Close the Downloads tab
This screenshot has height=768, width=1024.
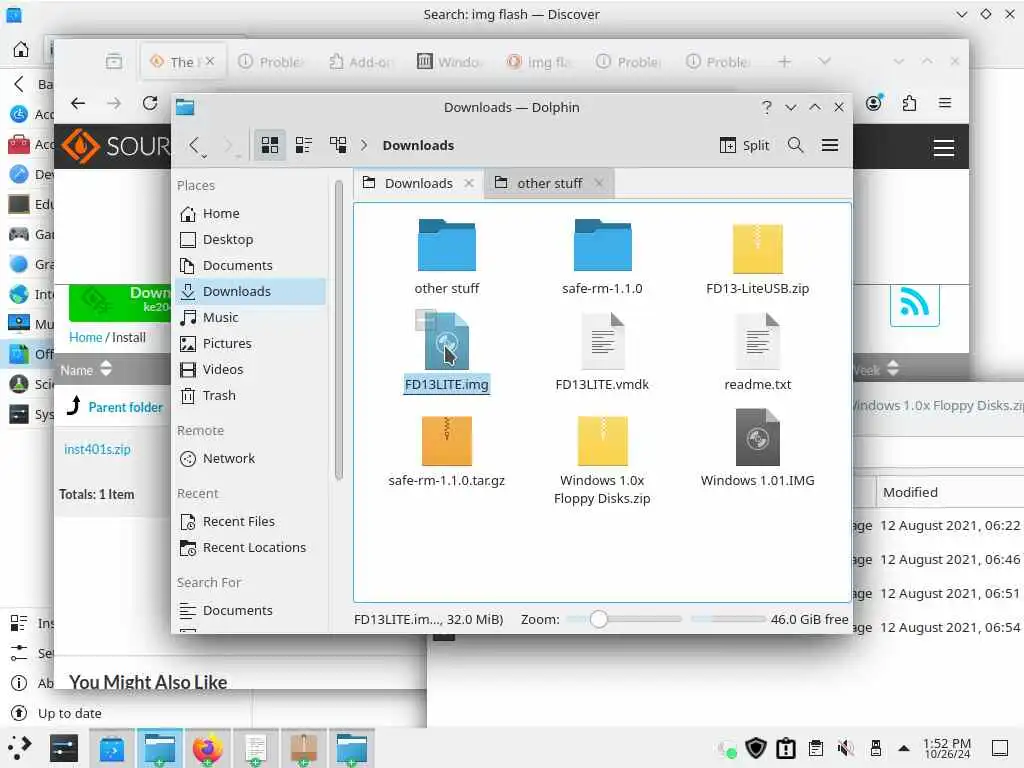[469, 184]
